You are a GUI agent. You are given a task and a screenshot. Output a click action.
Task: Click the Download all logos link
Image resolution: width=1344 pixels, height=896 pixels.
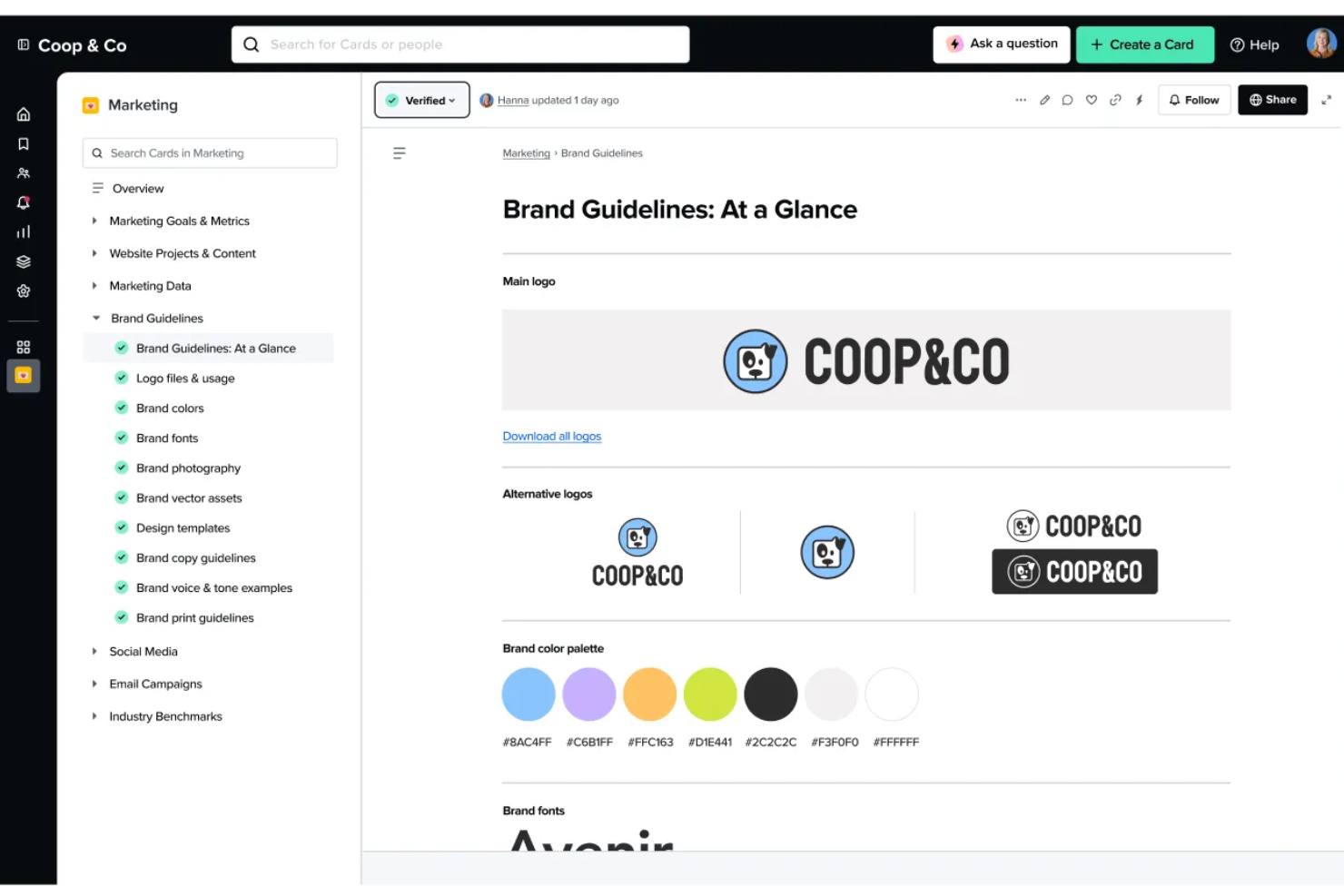[552, 437]
